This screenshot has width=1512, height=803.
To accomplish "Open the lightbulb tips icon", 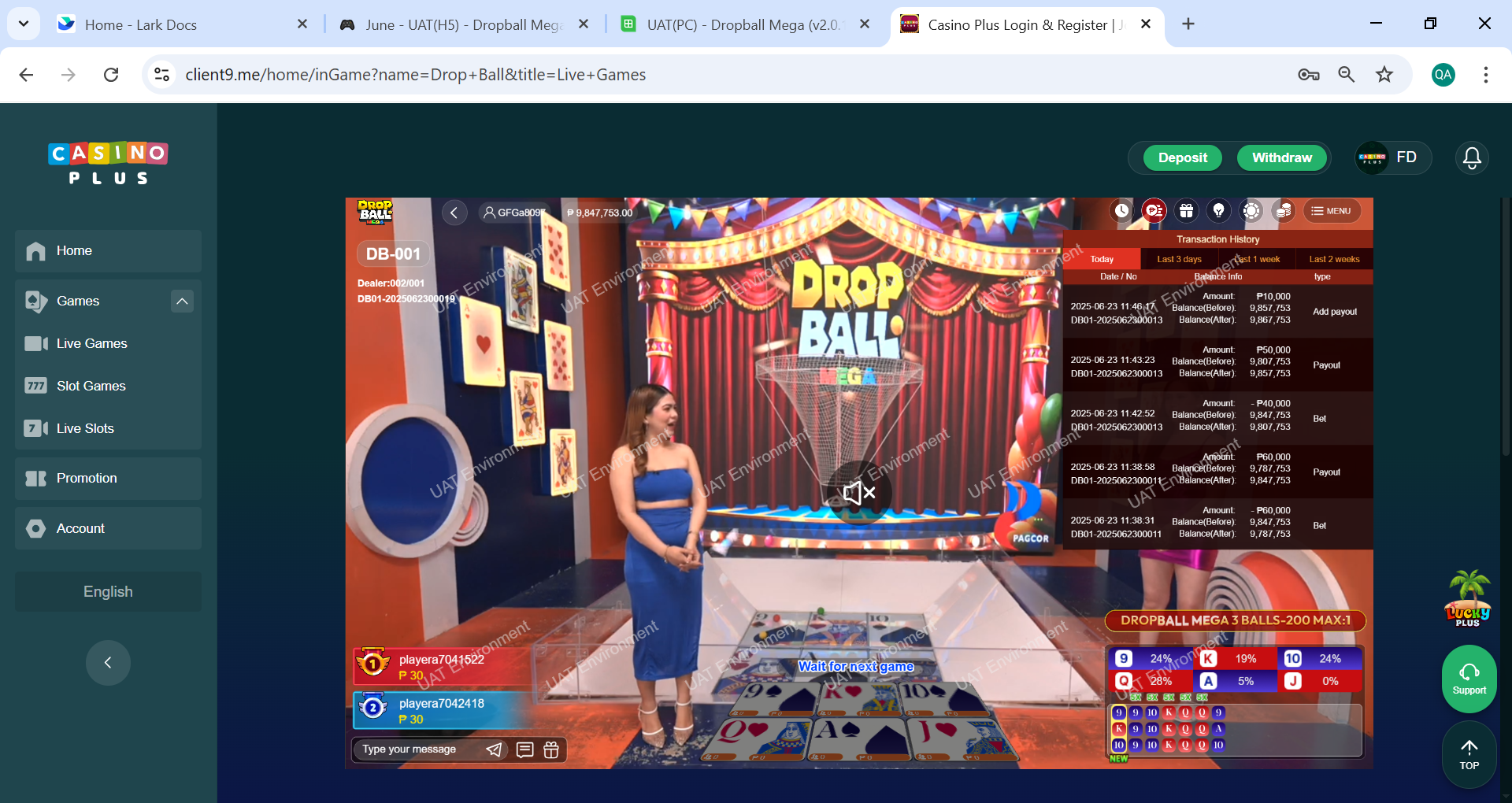I will (x=1218, y=211).
